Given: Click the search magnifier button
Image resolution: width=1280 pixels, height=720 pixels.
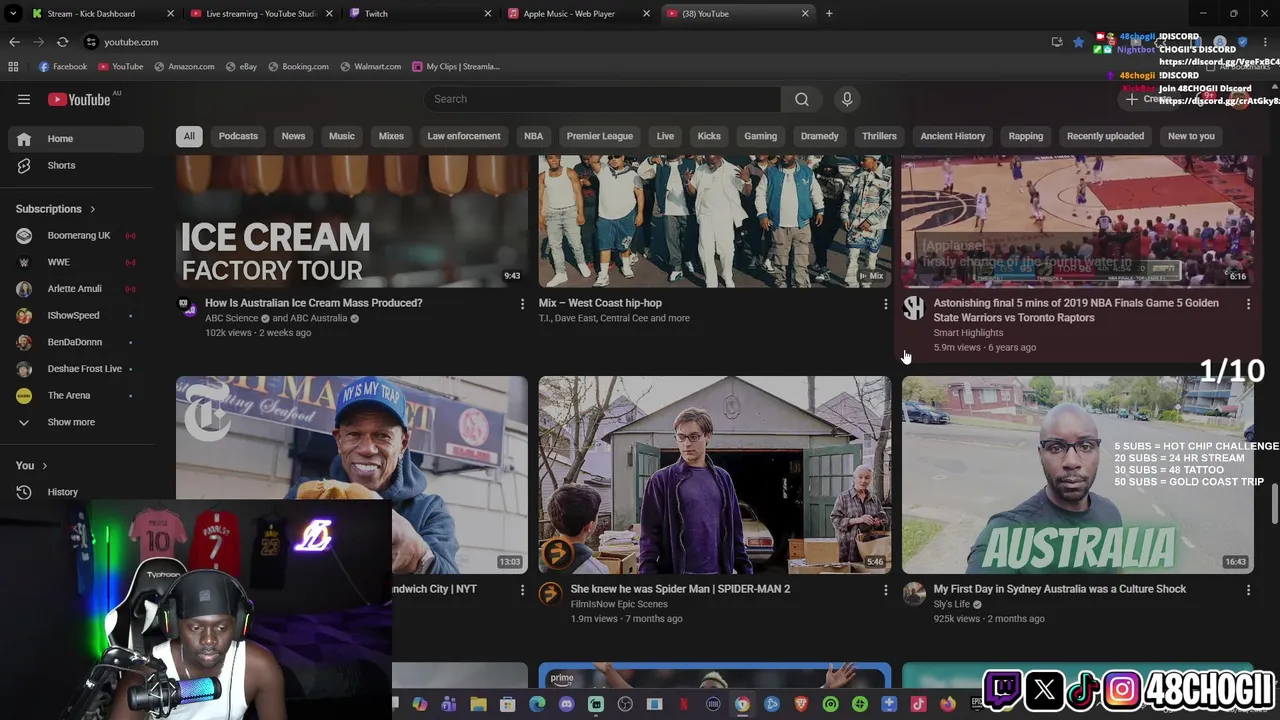Looking at the screenshot, I should [x=802, y=99].
